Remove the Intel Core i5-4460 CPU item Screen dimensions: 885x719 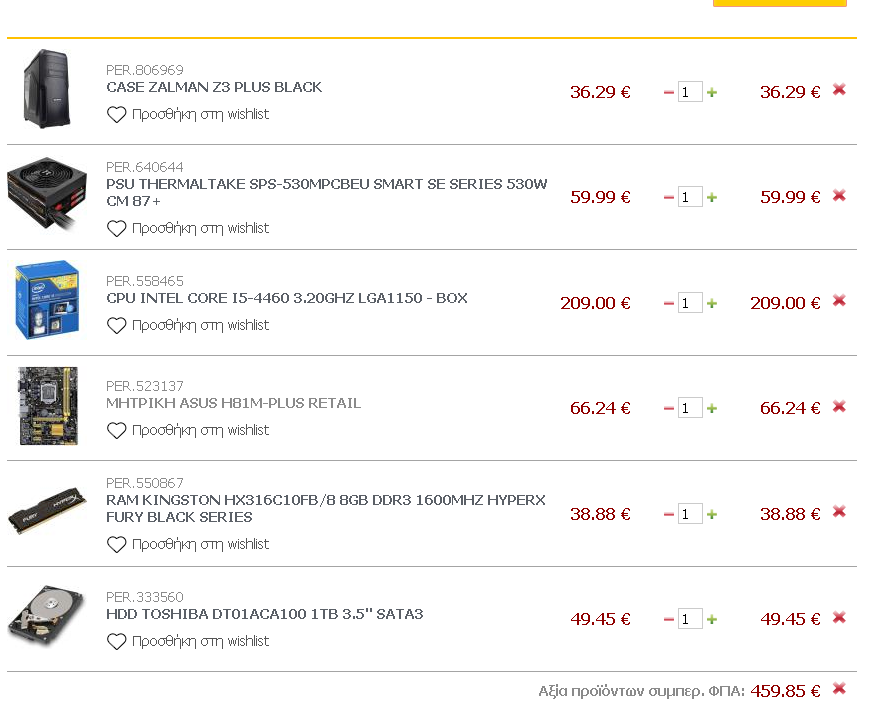839,301
